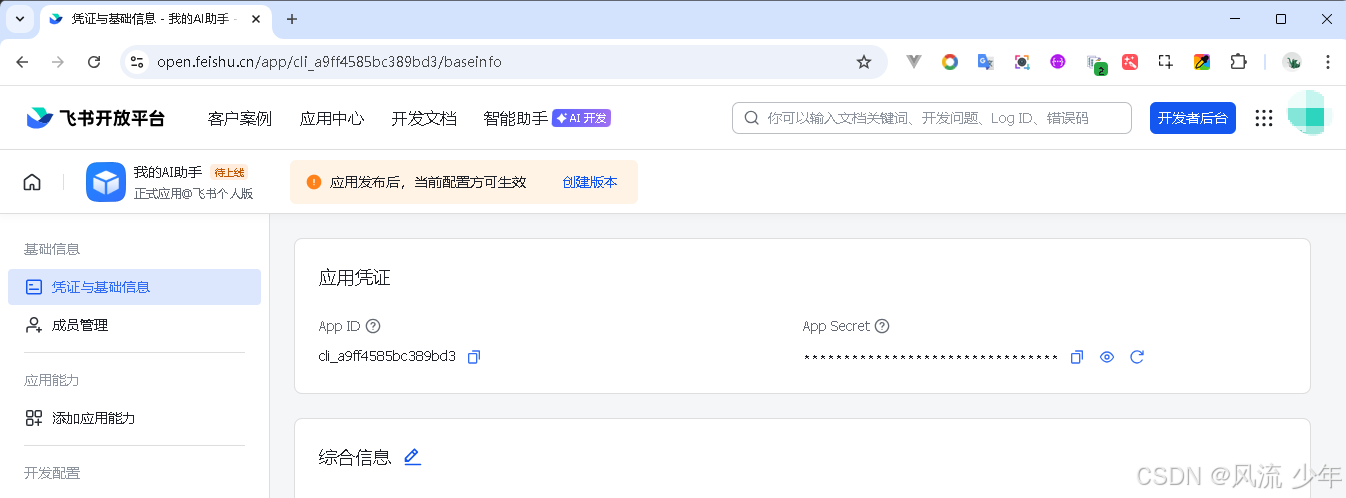Close the 凭证与基础信息 browser tab
The height and width of the screenshot is (498, 1346).
pos(256,19)
